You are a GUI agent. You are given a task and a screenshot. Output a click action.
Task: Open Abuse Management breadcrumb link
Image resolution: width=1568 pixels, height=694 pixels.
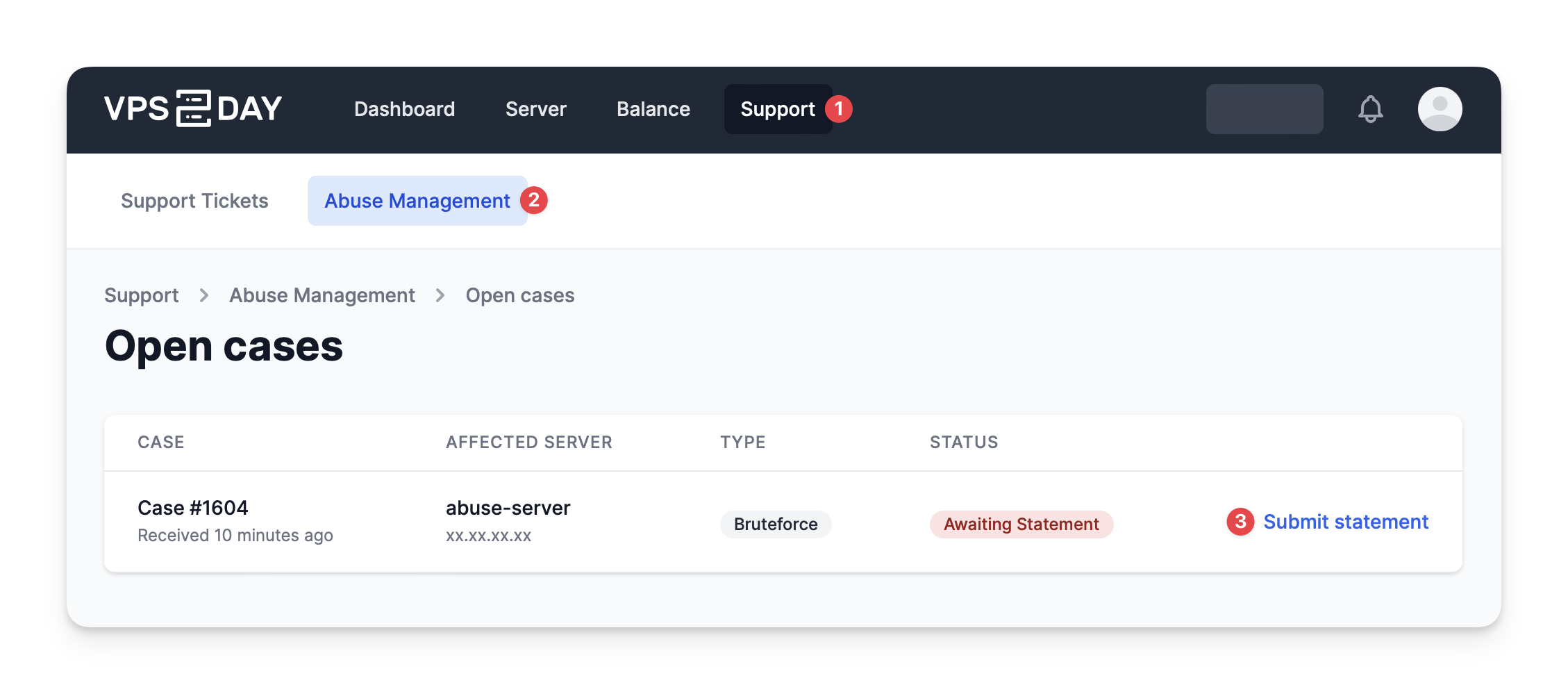[322, 296]
